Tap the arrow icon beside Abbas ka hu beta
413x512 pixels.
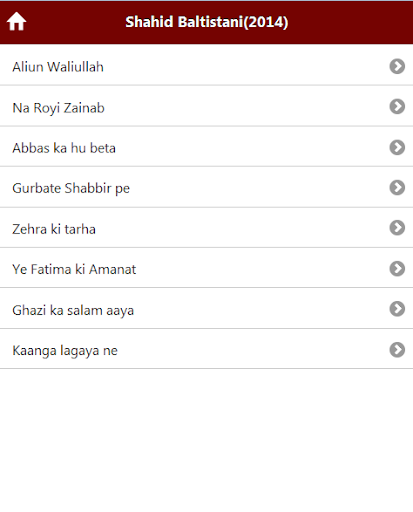(397, 147)
